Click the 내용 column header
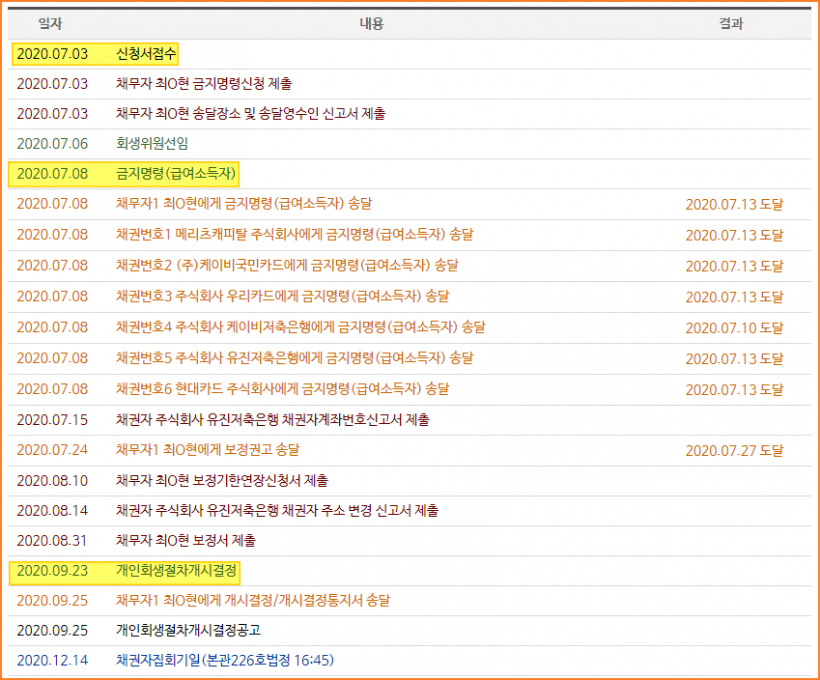 371,24
